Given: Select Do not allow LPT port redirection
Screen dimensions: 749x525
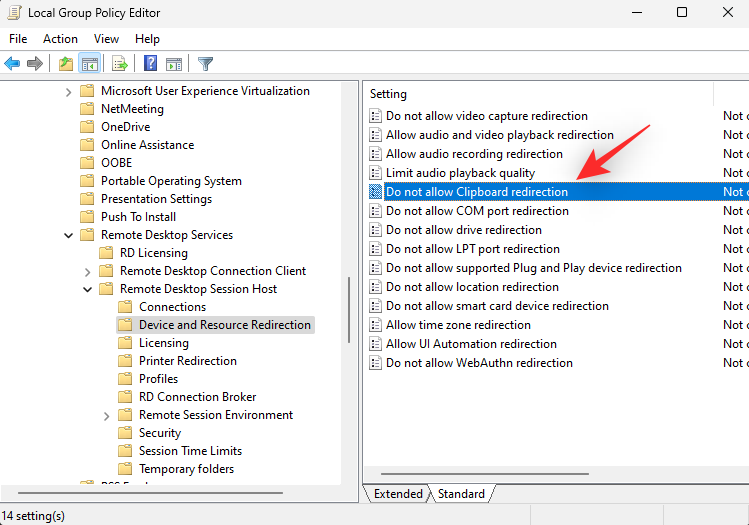Looking at the screenshot, I should click(x=472, y=249).
